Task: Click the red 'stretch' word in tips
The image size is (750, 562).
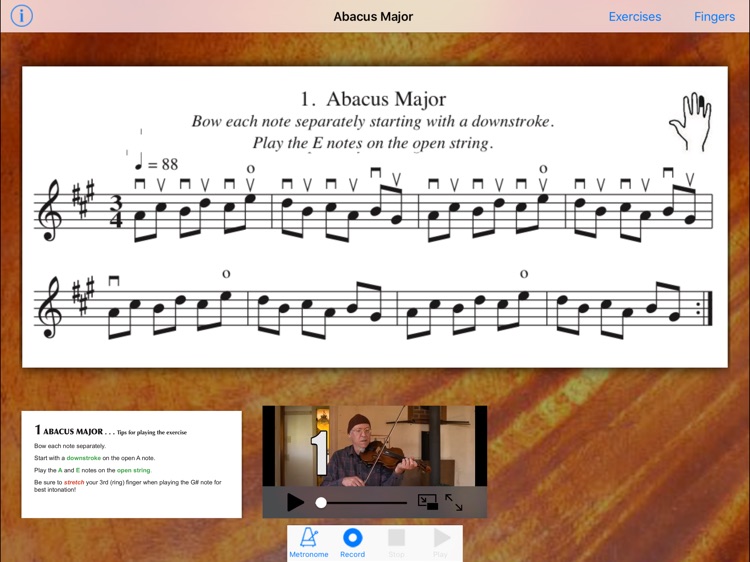Action: pos(74,482)
